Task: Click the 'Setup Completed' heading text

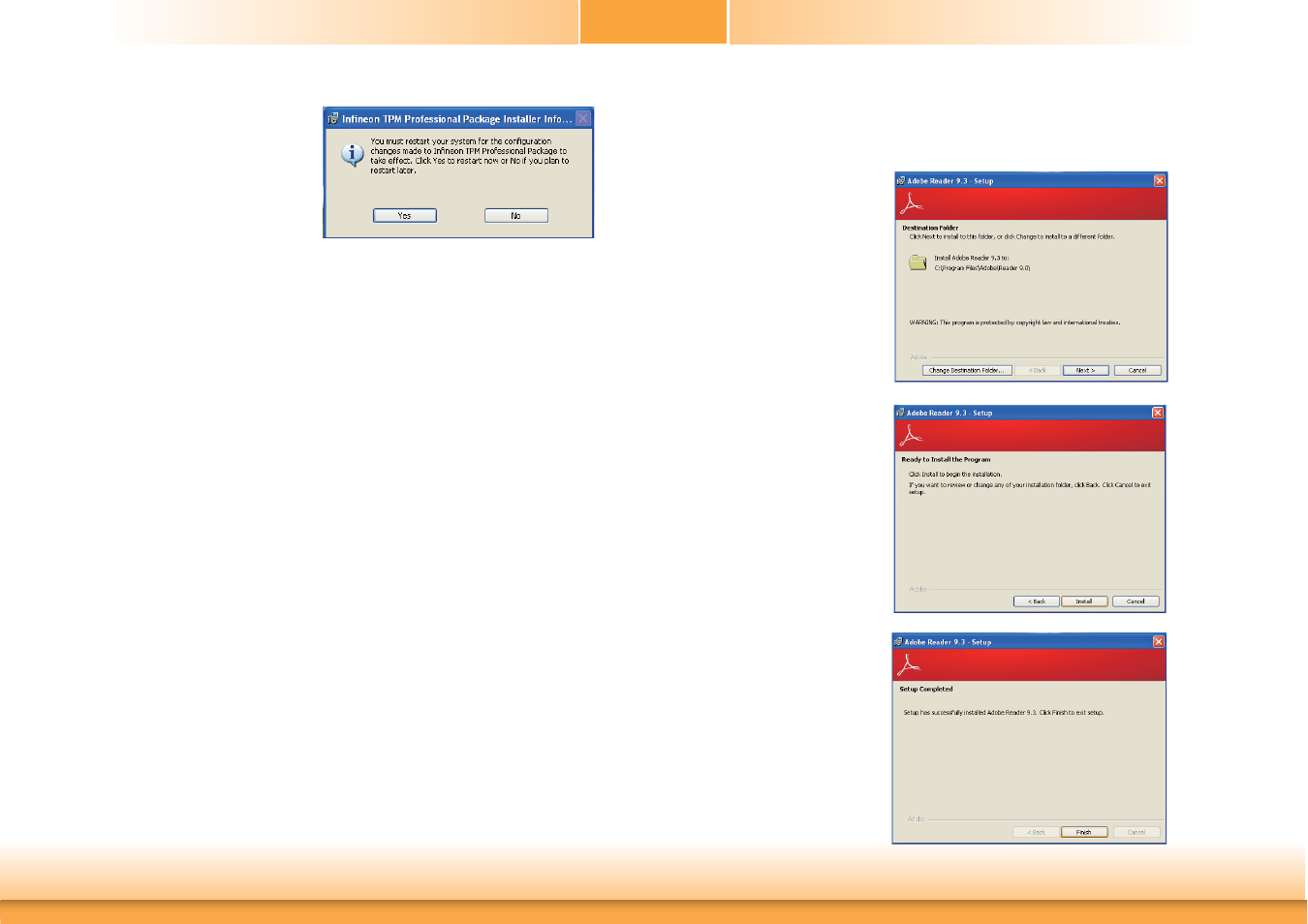Action: pos(926,690)
